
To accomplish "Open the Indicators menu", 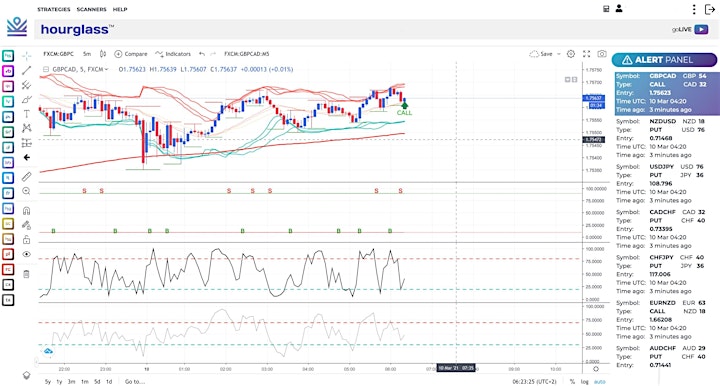I will tap(173, 54).
